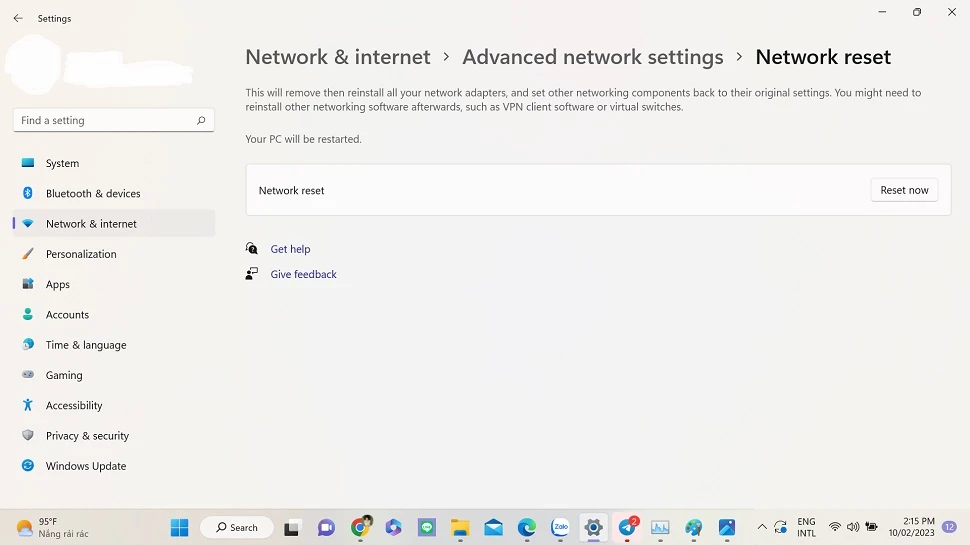Open Telegram from the taskbar
This screenshot has height=545, width=970.
(627, 527)
